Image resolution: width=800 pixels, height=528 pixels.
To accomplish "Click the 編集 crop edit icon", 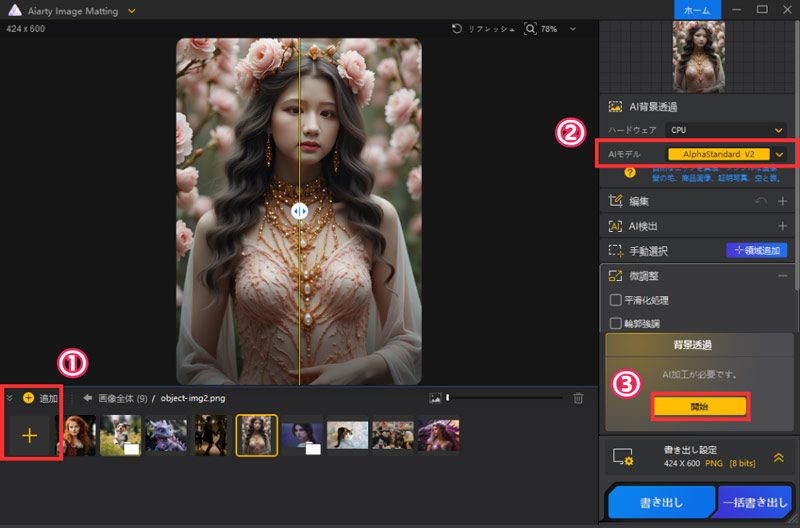I will [x=615, y=201].
